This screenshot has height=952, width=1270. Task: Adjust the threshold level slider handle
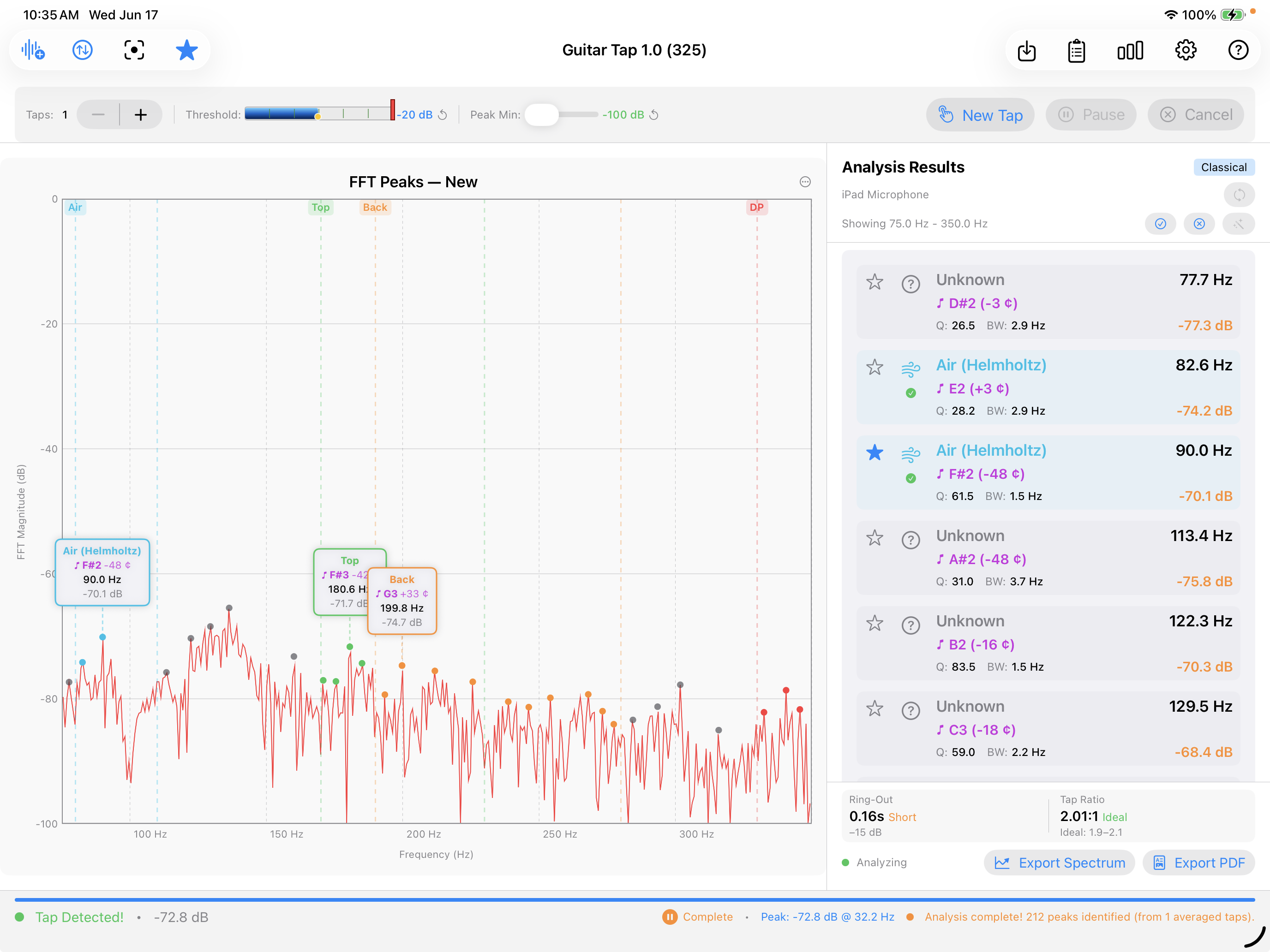pos(393,110)
